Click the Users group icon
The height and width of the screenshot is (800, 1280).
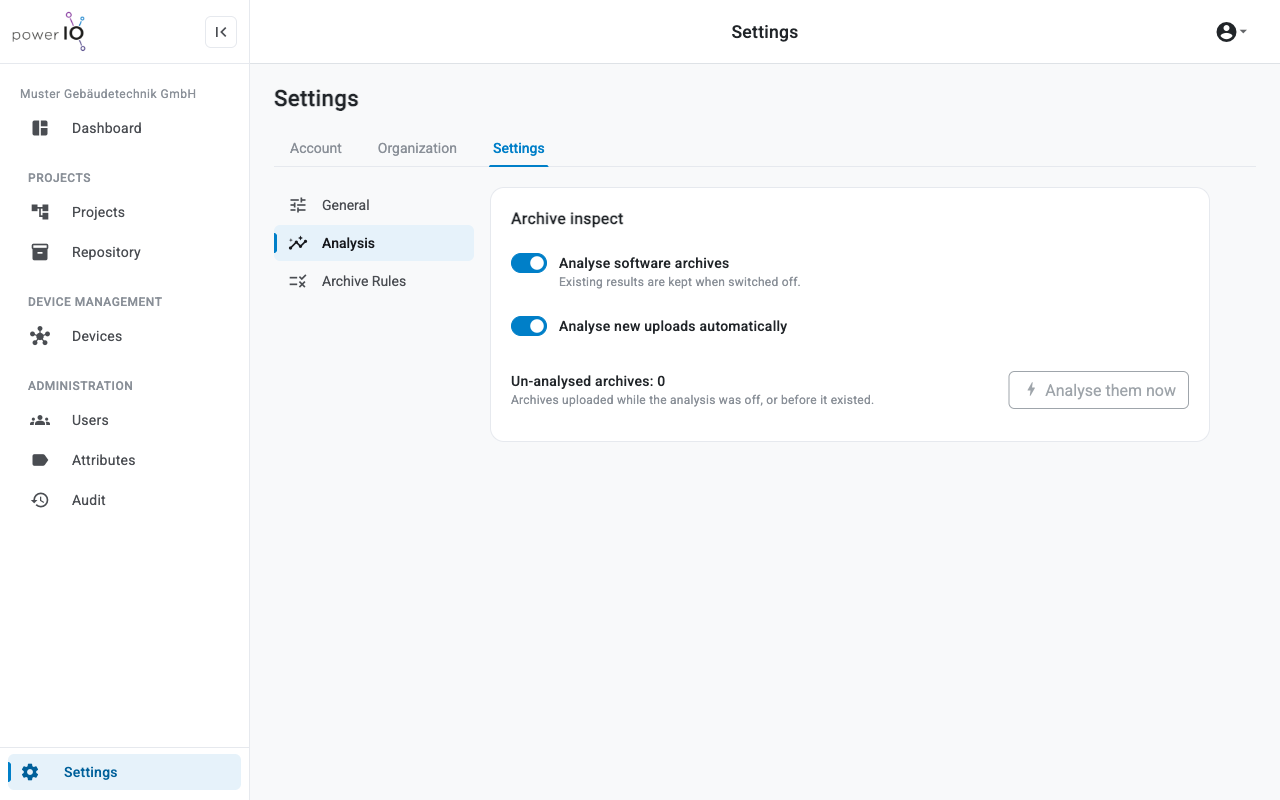click(x=40, y=420)
